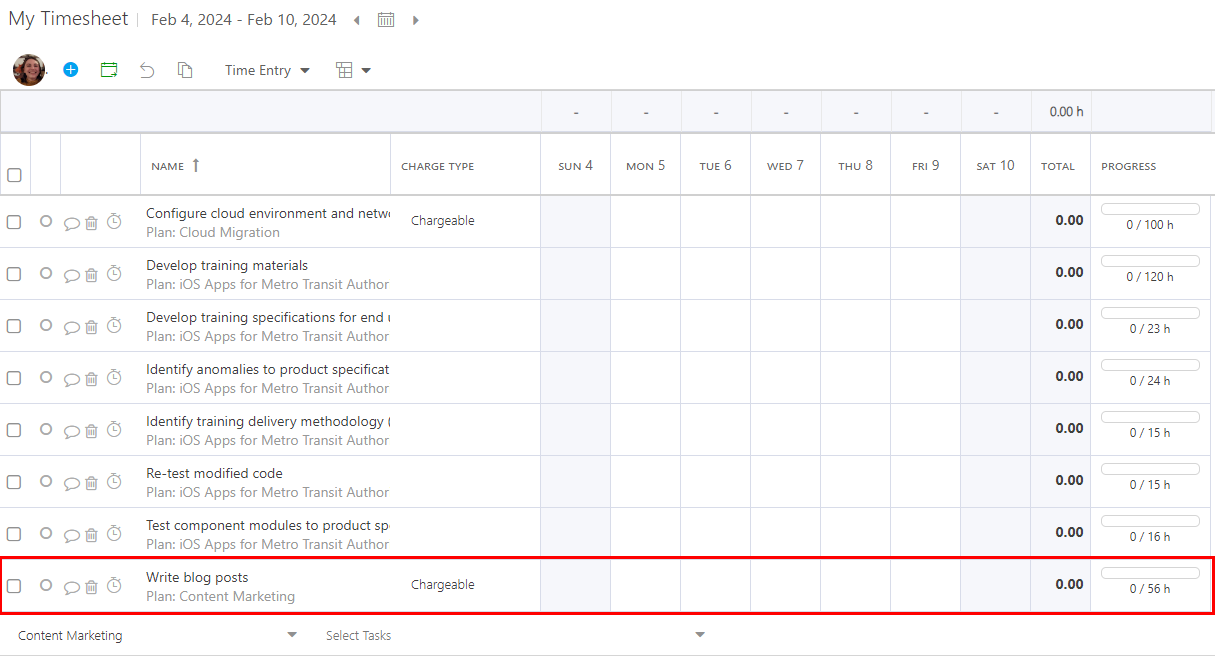
Task: Click Fri 9 hours cell for Re-test modified code
Action: (x=926, y=482)
